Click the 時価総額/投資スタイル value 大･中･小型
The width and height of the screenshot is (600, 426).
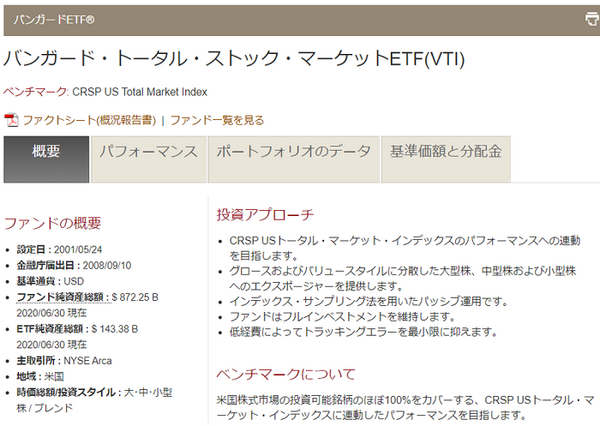tap(148, 392)
